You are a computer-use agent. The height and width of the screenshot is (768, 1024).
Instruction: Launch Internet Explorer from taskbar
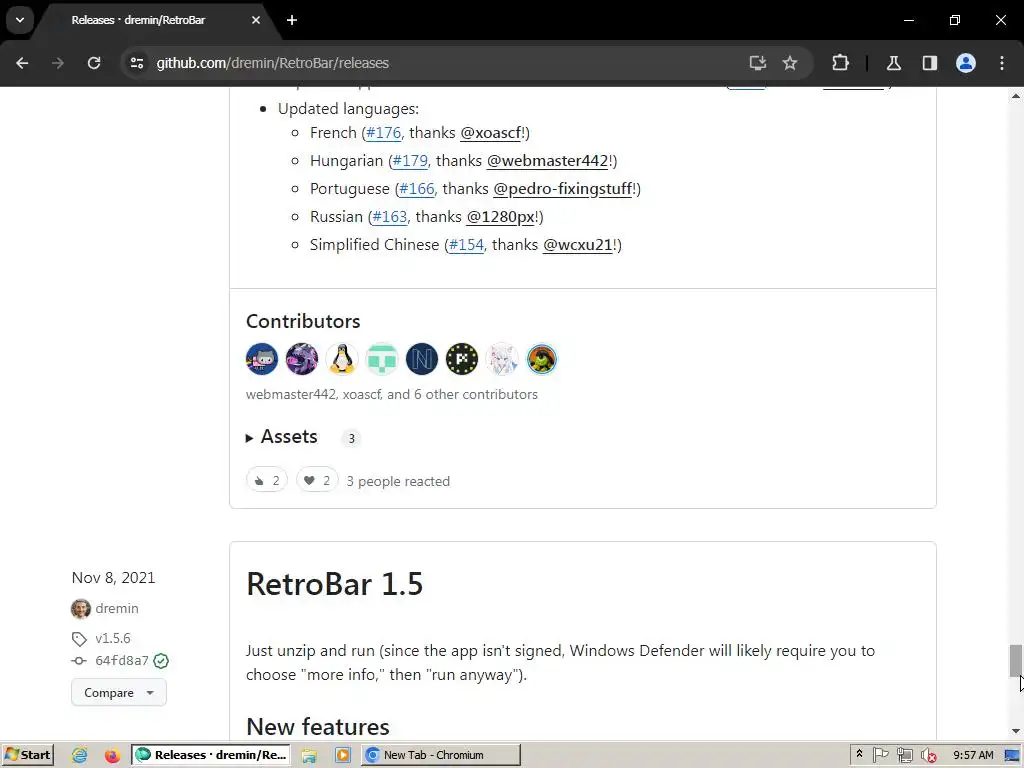coord(80,755)
